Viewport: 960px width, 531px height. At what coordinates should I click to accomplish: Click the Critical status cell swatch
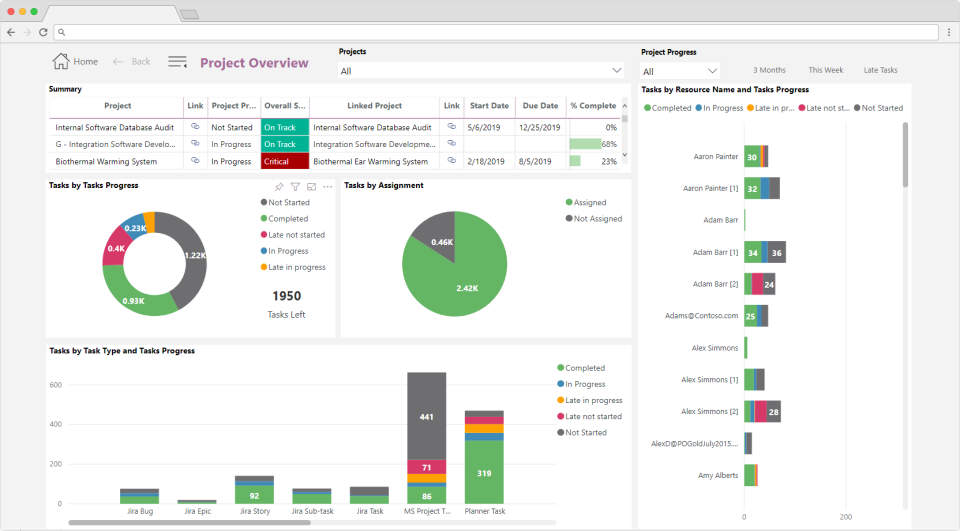pos(284,161)
